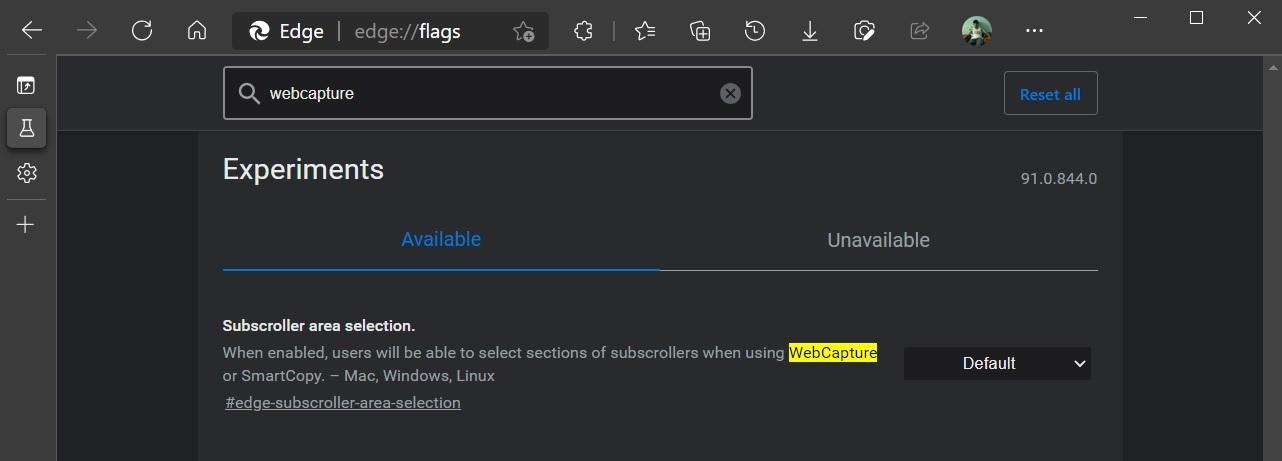The width and height of the screenshot is (1282, 461).
Task: Open the Home page
Action: pyautogui.click(x=197, y=31)
